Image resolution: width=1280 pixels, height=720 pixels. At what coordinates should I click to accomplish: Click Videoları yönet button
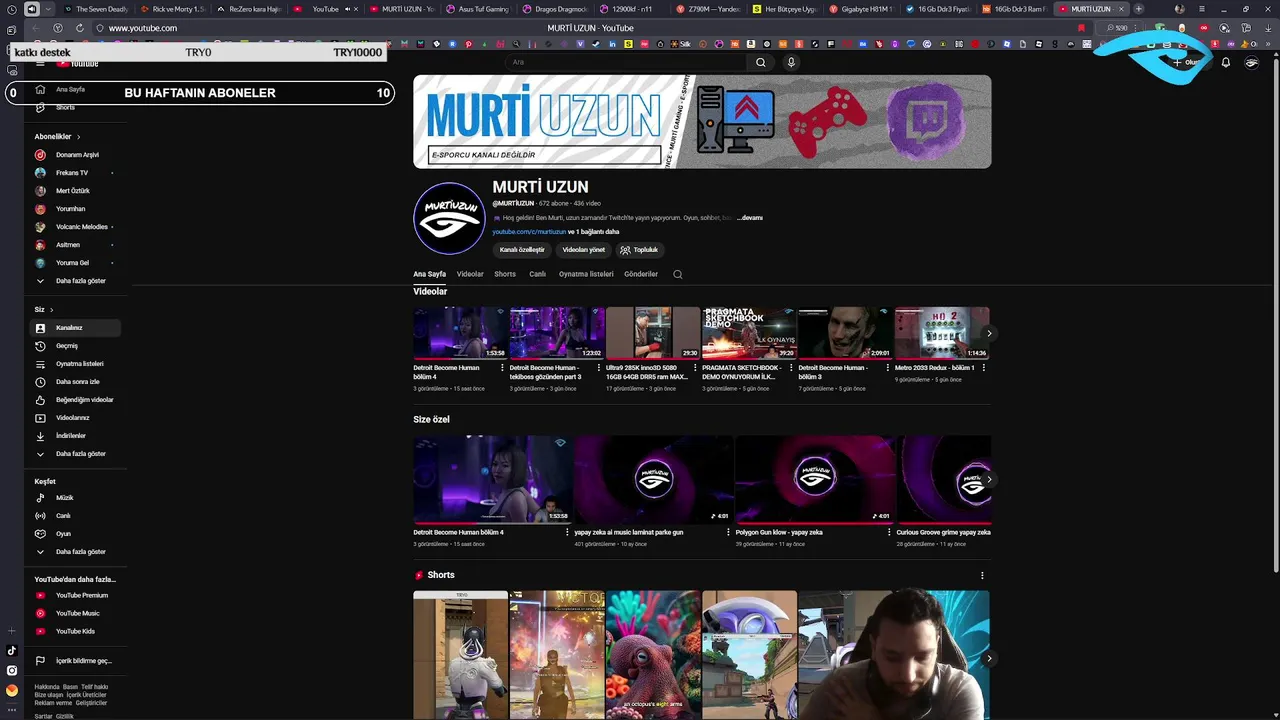click(x=583, y=250)
